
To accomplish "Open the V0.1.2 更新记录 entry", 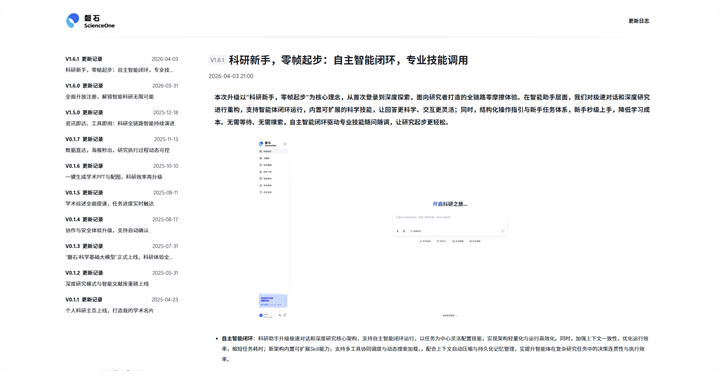I will coord(122,278).
